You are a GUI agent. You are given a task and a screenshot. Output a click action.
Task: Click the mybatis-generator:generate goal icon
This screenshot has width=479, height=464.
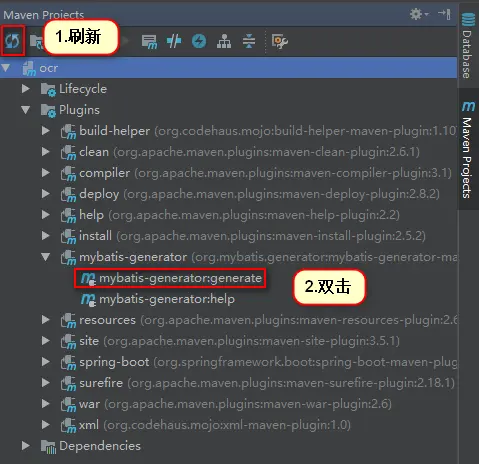coord(88,278)
